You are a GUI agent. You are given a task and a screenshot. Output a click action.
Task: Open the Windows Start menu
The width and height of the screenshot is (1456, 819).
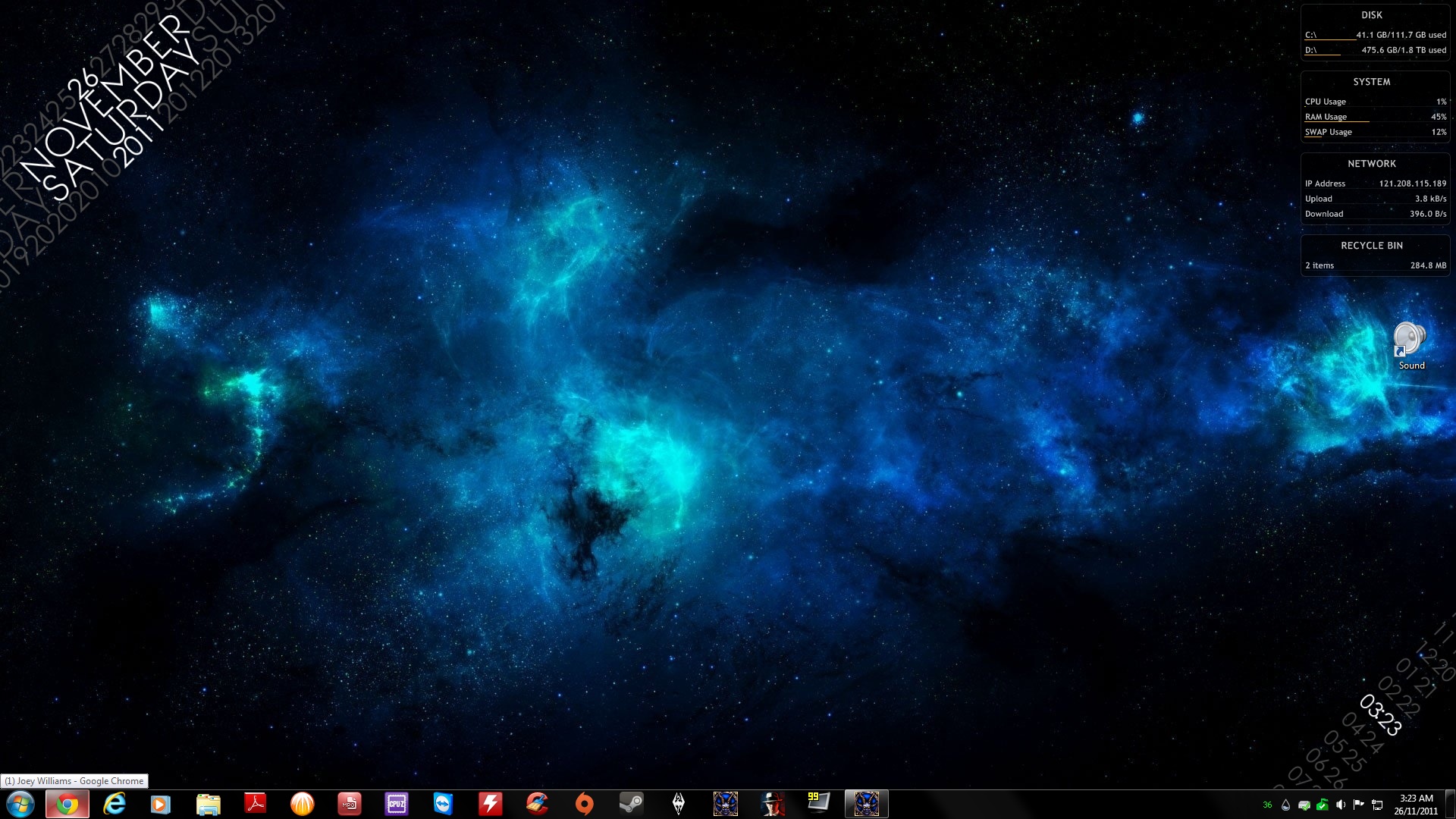coord(20,804)
